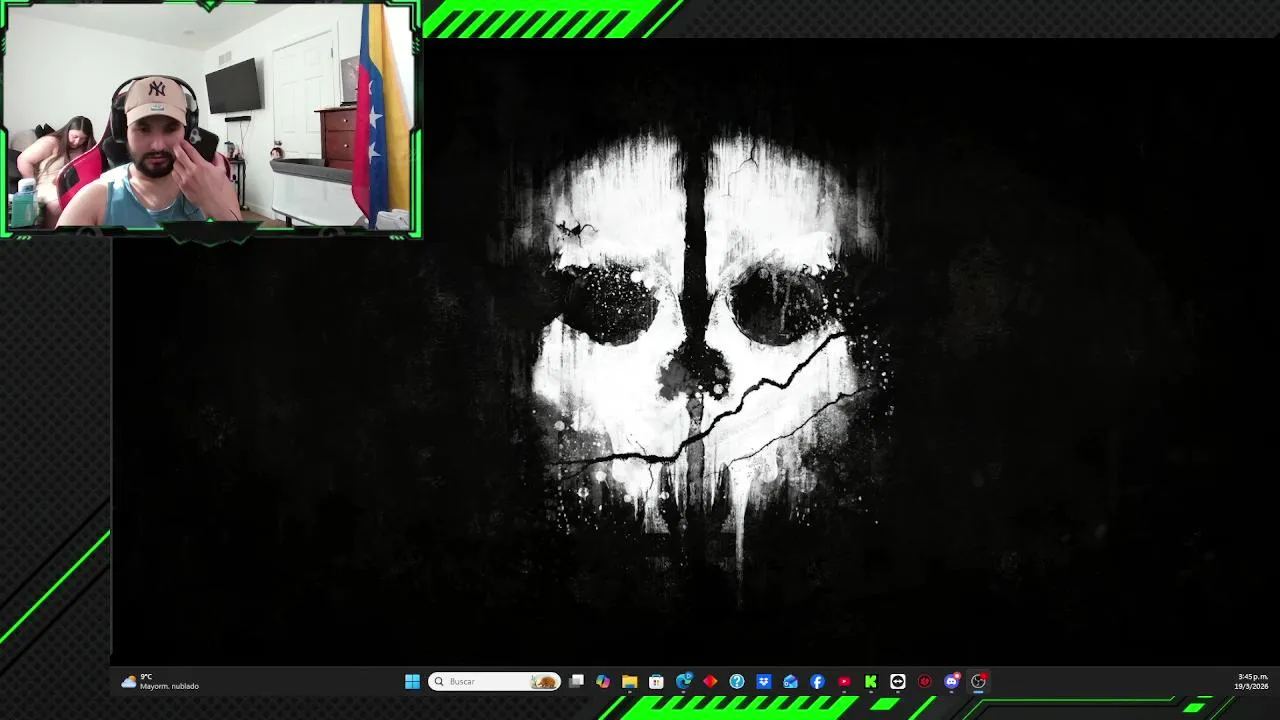Open the TeamViewer taskbar icon
The width and height of the screenshot is (1280, 720).
click(x=898, y=681)
